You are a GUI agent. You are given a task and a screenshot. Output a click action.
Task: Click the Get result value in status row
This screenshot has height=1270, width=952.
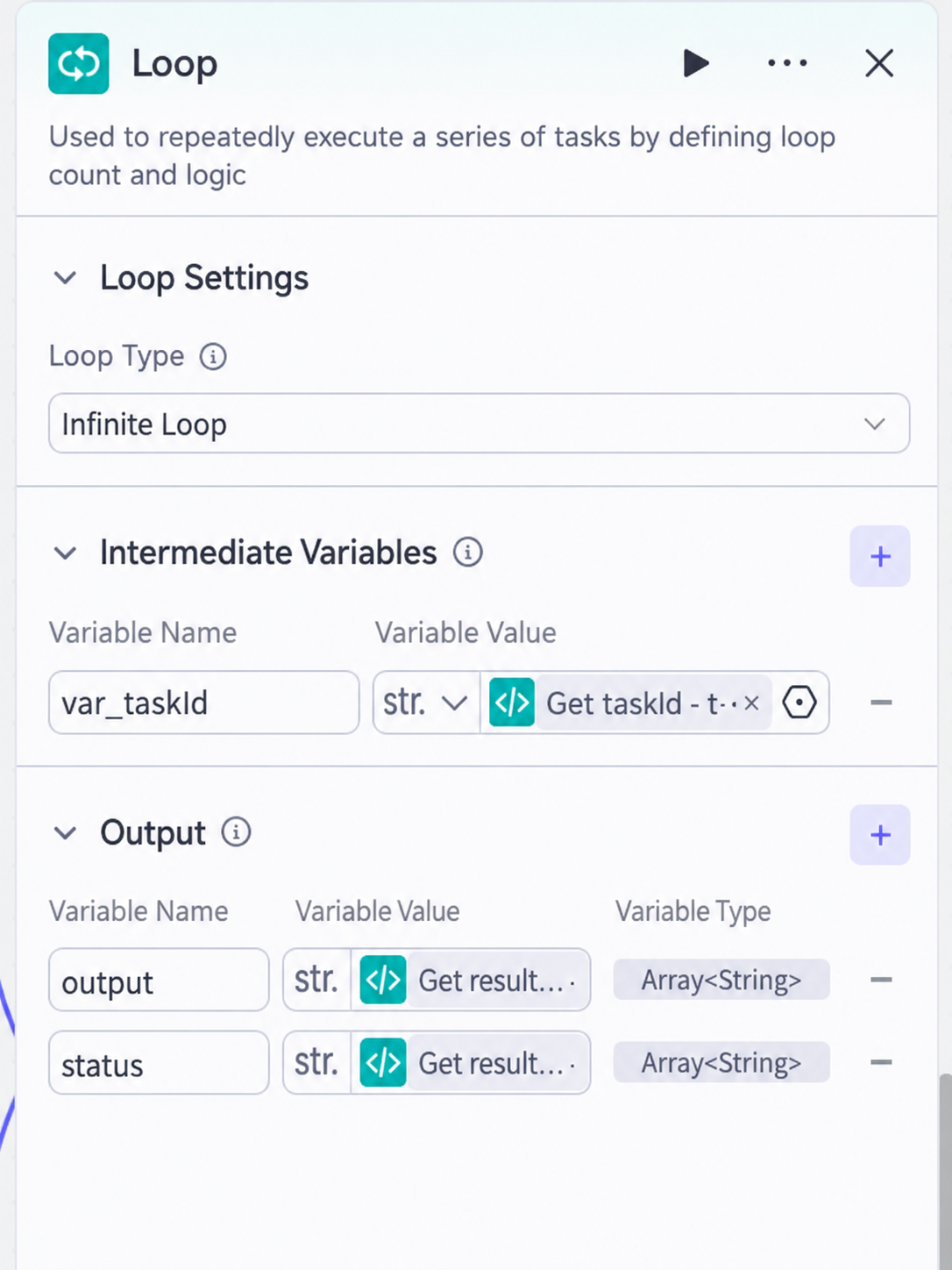496,1063
